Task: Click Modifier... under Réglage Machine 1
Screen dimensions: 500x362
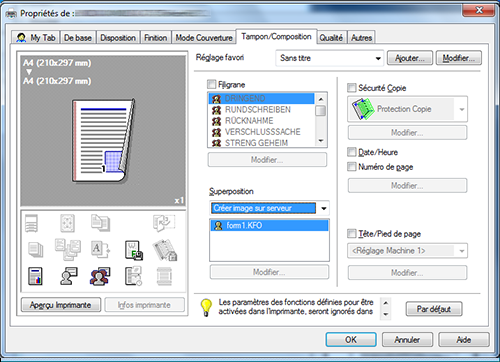Action: [x=407, y=273]
